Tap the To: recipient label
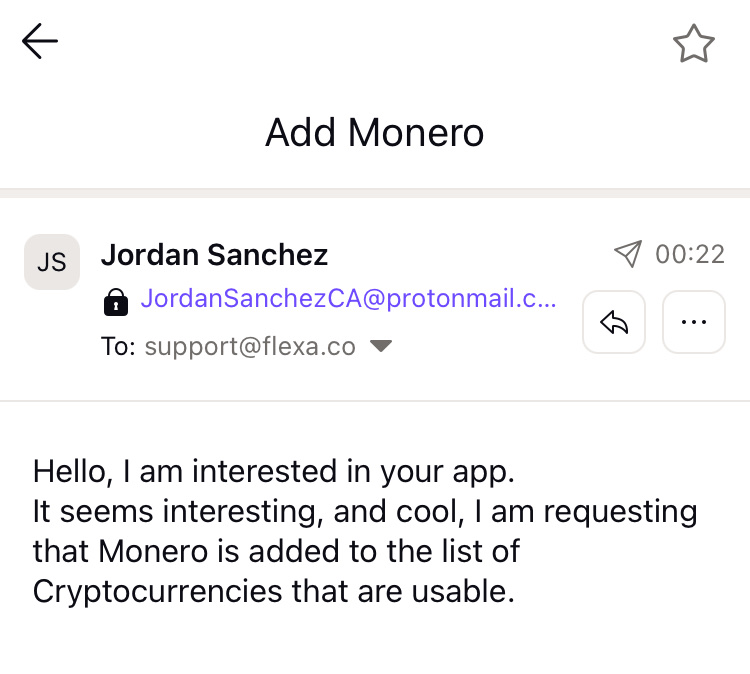This screenshot has height=674, width=750. (119, 346)
